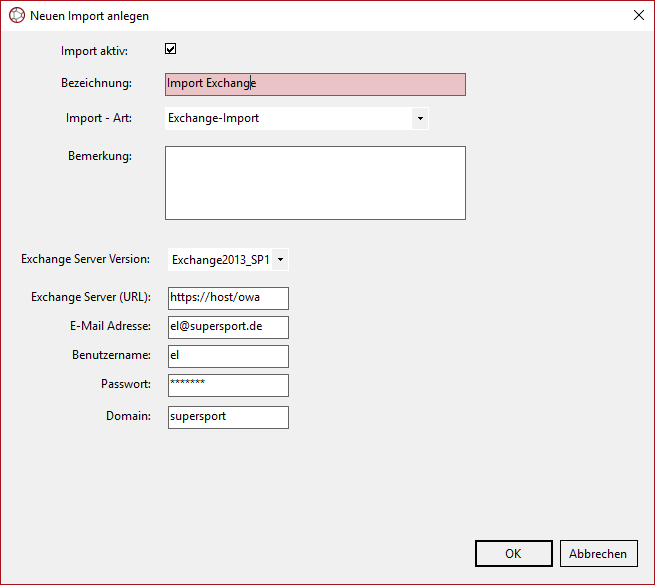The width and height of the screenshot is (655, 585).
Task: Click the 'Import - Art:' label
Action: pos(99,118)
